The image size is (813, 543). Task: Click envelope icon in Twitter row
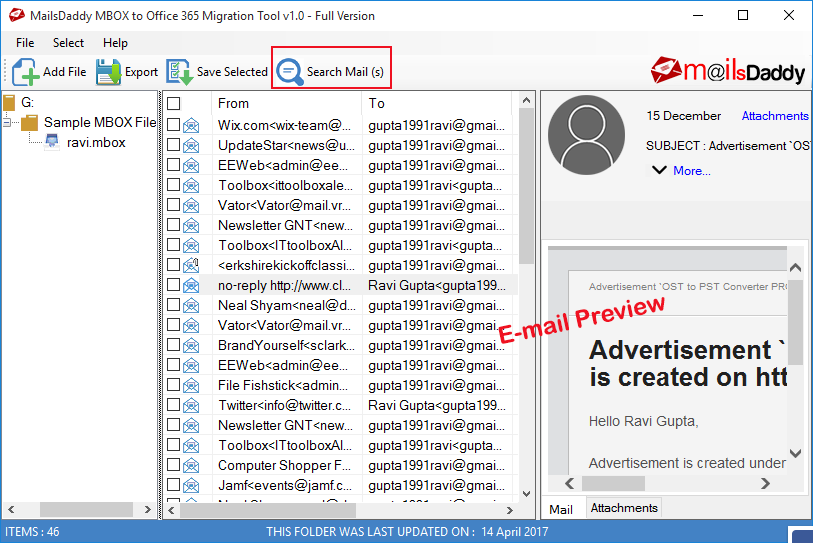click(191, 406)
